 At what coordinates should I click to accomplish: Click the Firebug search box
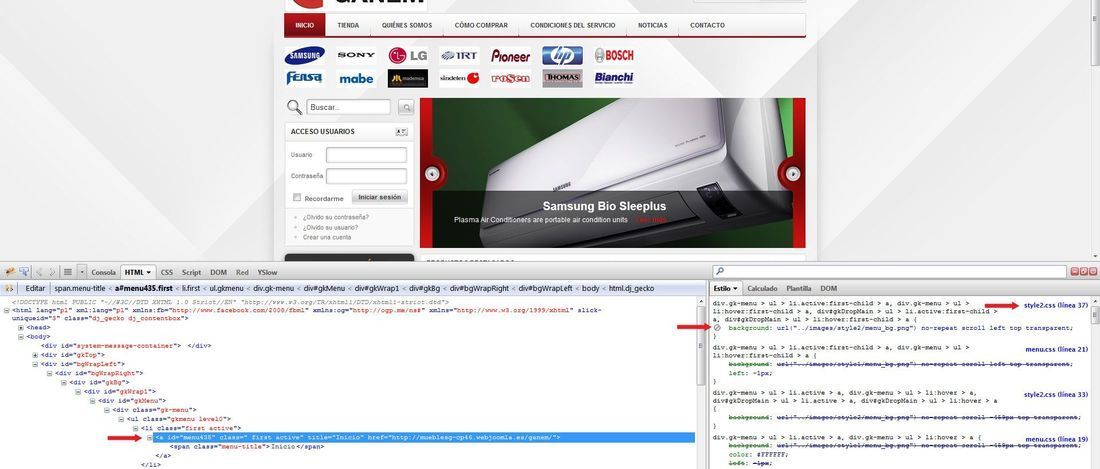click(890, 271)
